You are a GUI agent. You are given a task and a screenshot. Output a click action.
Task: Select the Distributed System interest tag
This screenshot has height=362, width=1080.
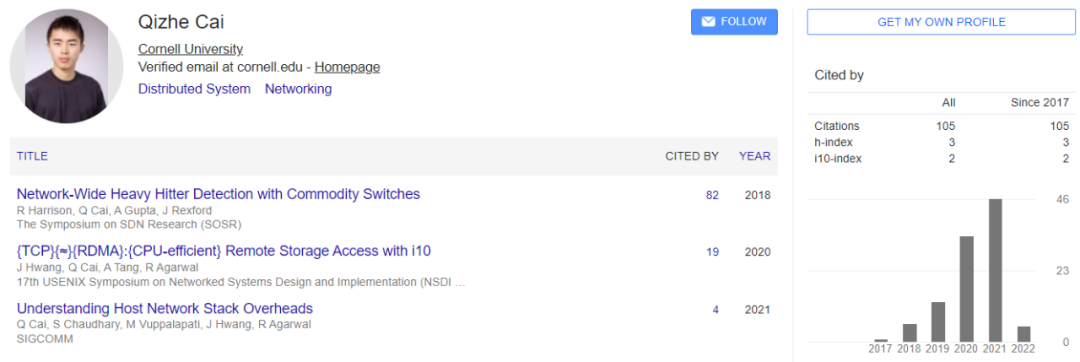tap(194, 89)
